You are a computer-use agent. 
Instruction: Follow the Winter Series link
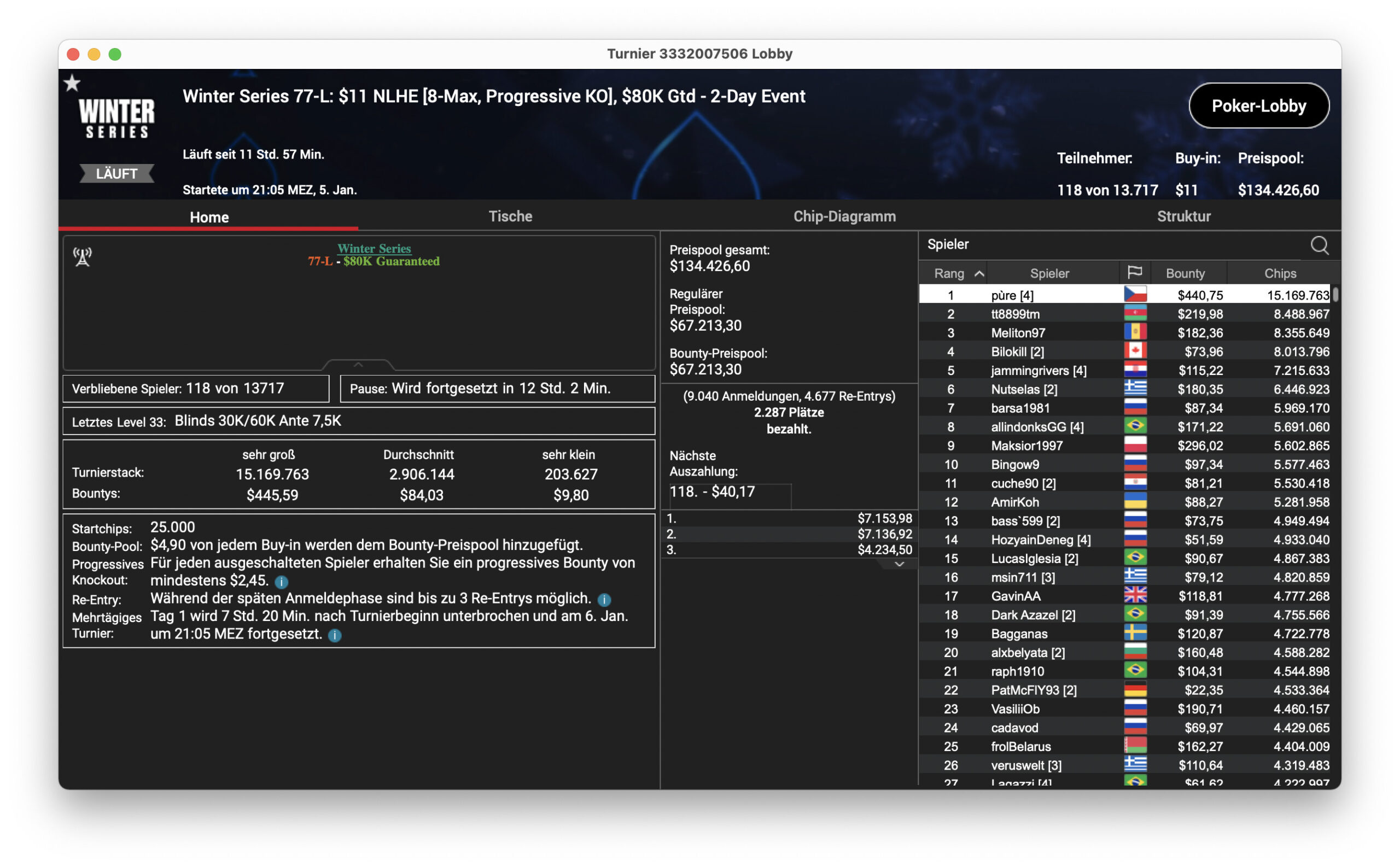(x=374, y=248)
